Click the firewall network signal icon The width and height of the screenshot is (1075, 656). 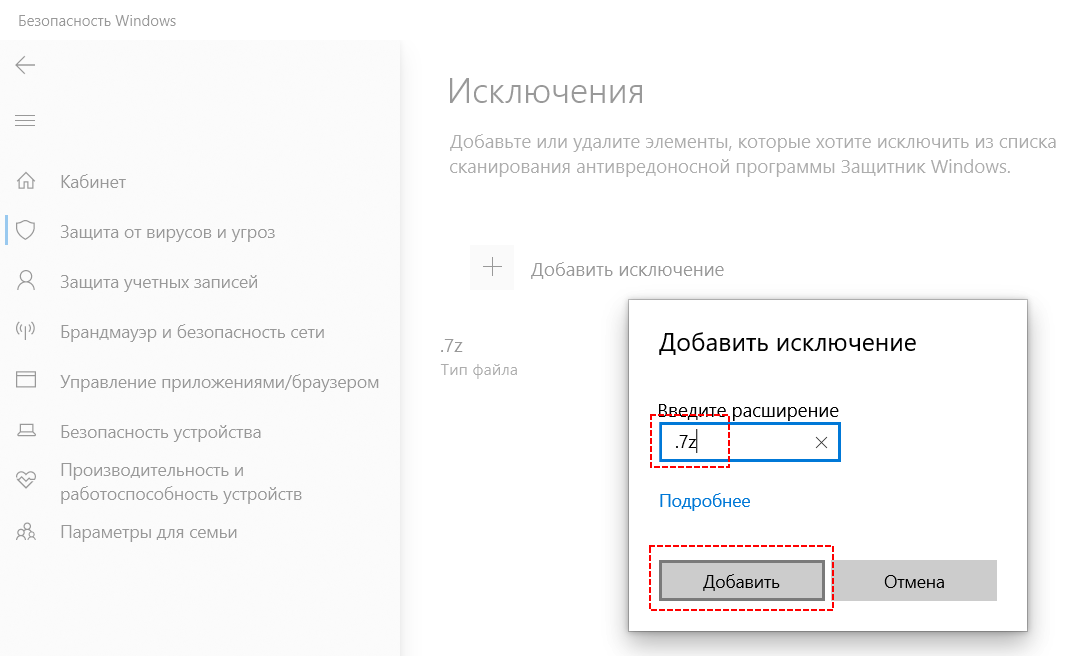26,332
